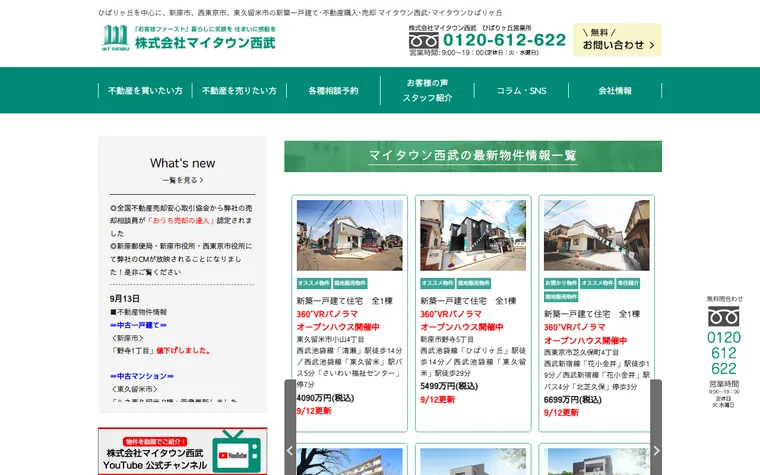
Task: Open コラム・SNS menu
Action: pyautogui.click(x=521, y=91)
